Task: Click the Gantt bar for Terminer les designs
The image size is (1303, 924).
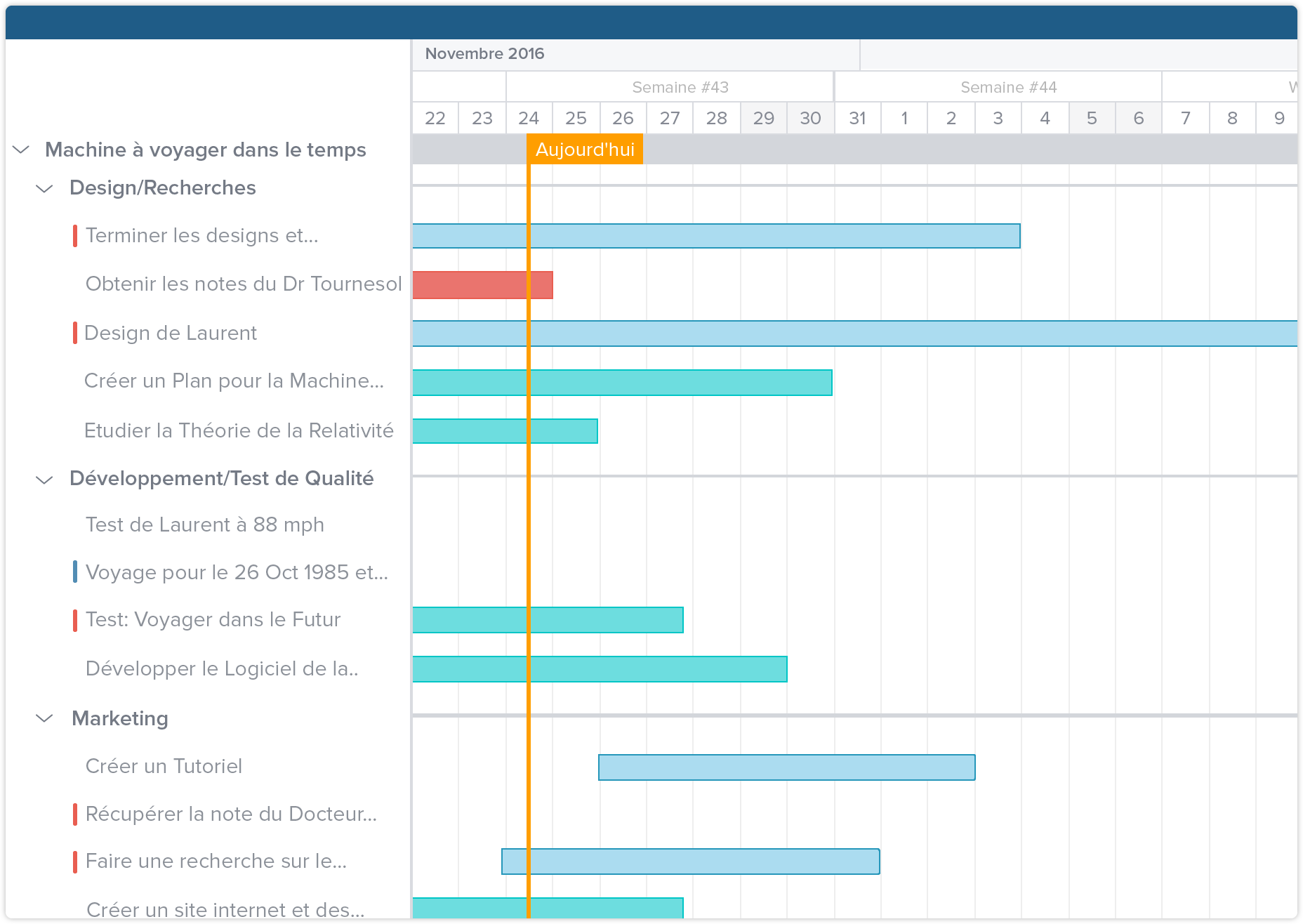Action: point(716,236)
